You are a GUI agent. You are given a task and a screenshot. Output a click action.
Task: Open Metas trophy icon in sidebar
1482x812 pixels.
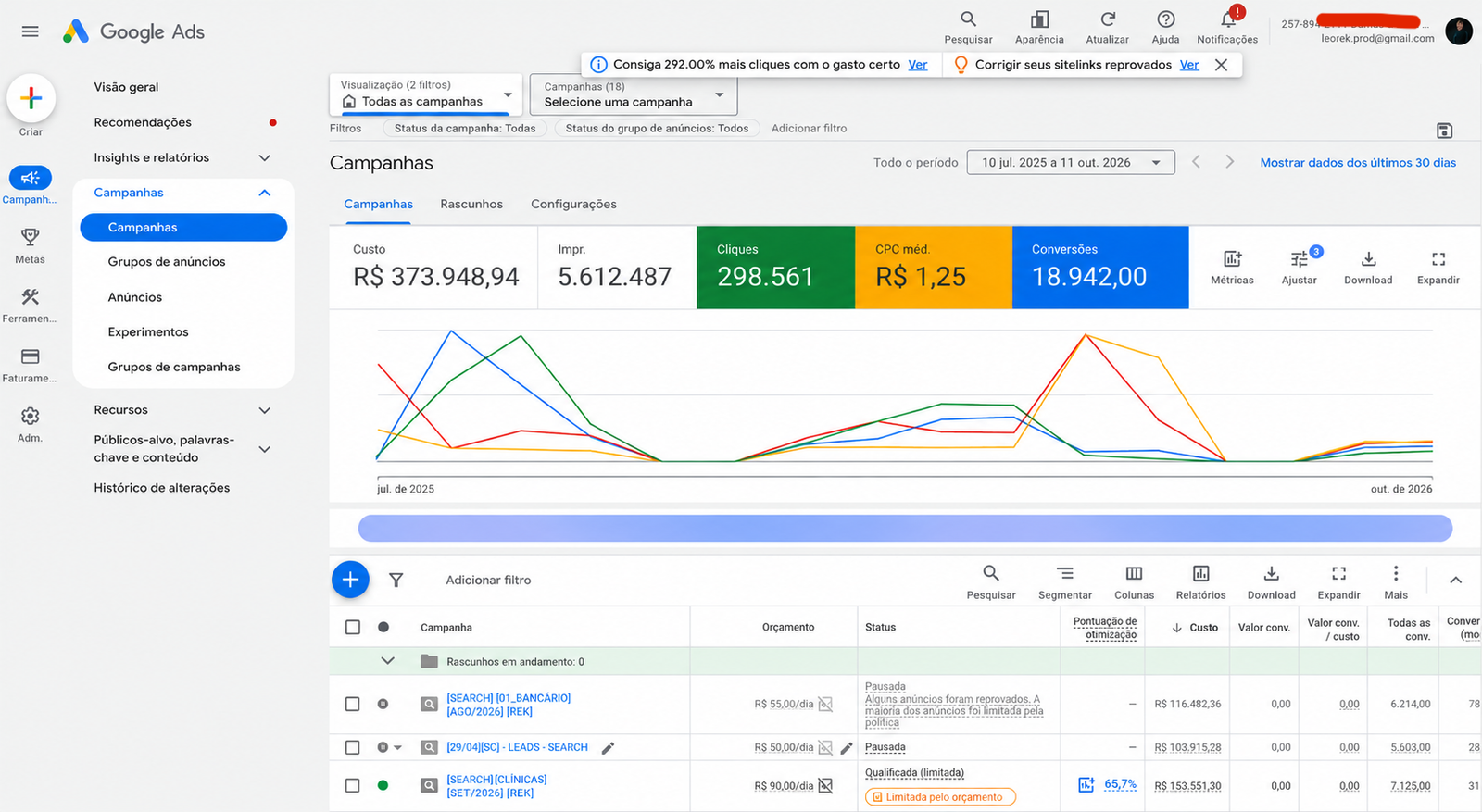click(x=30, y=237)
